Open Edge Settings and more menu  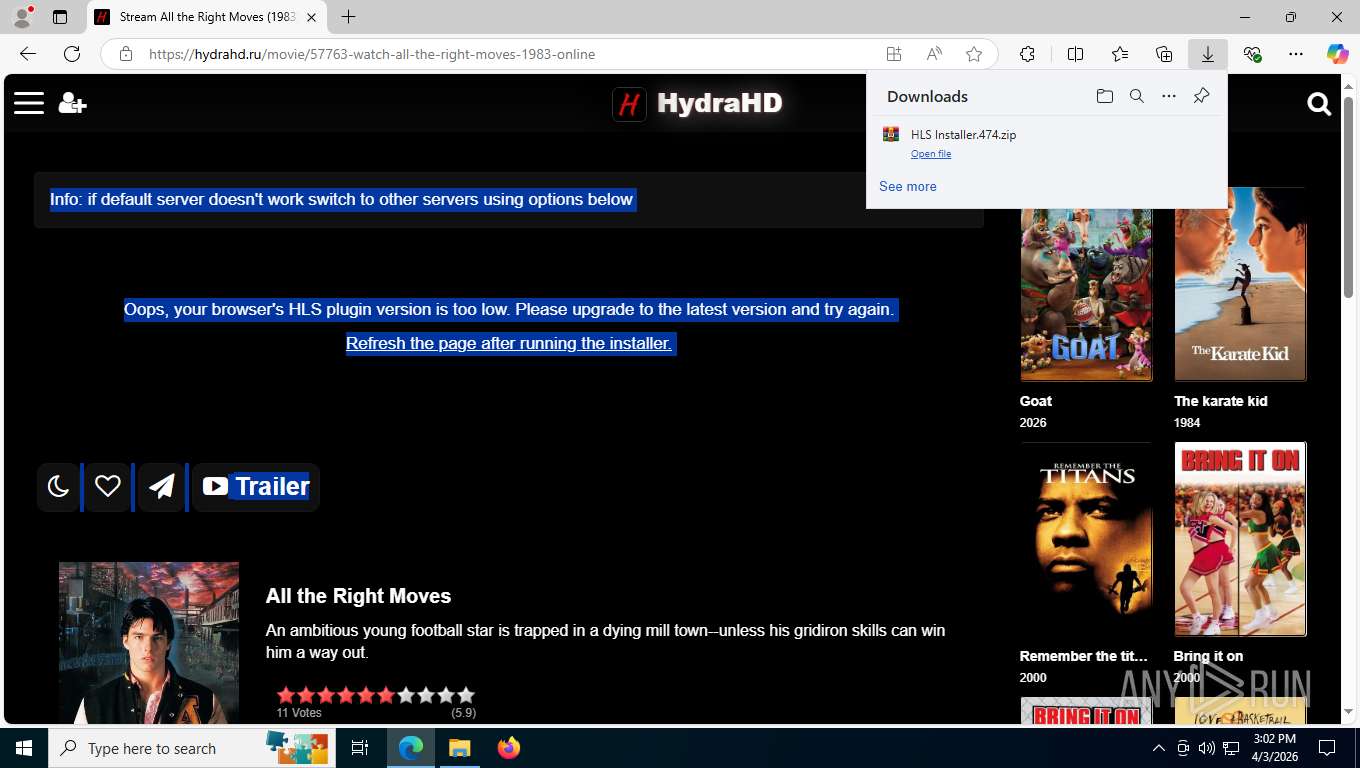coord(1296,54)
